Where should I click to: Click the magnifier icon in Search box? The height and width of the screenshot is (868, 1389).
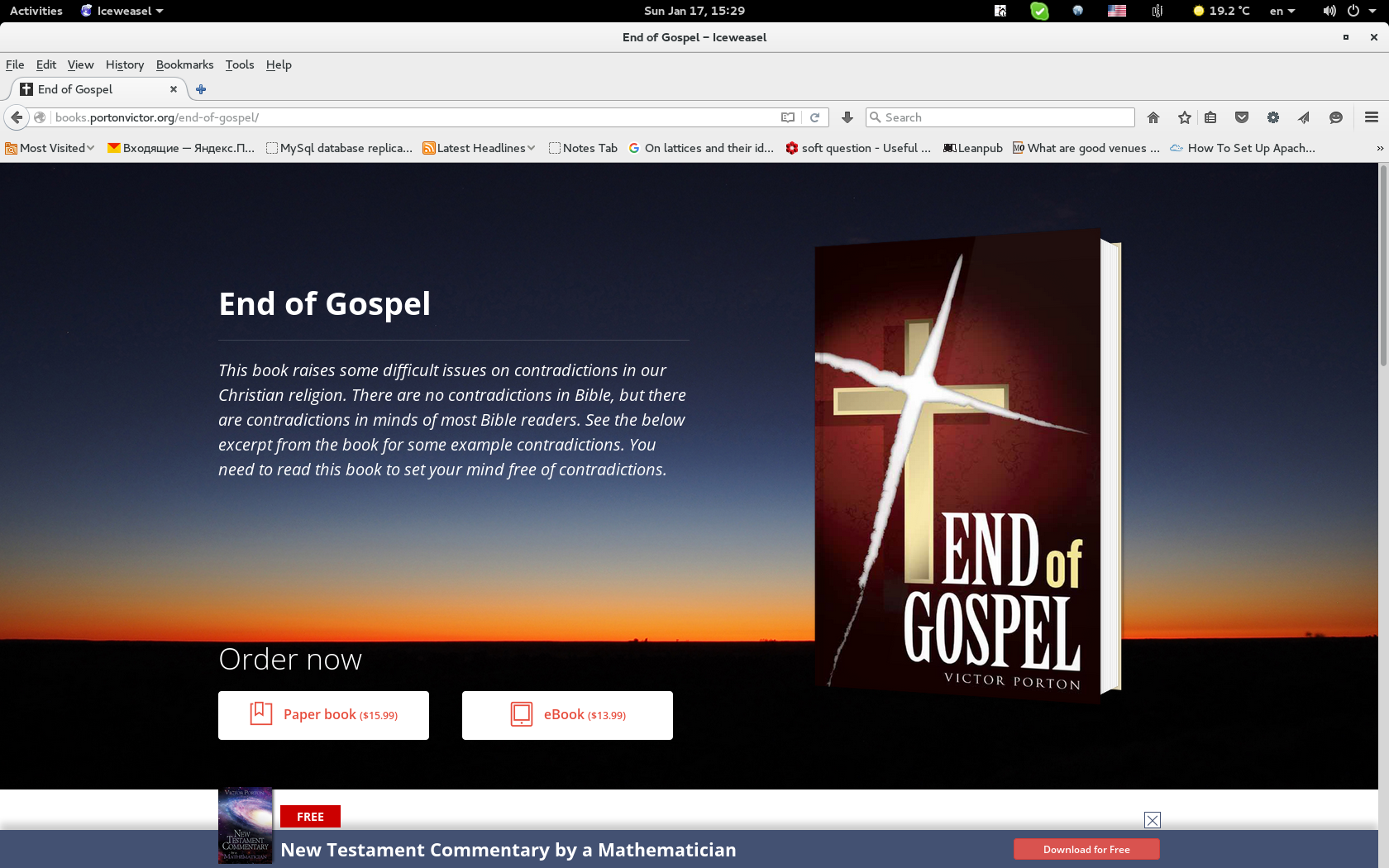point(875,117)
